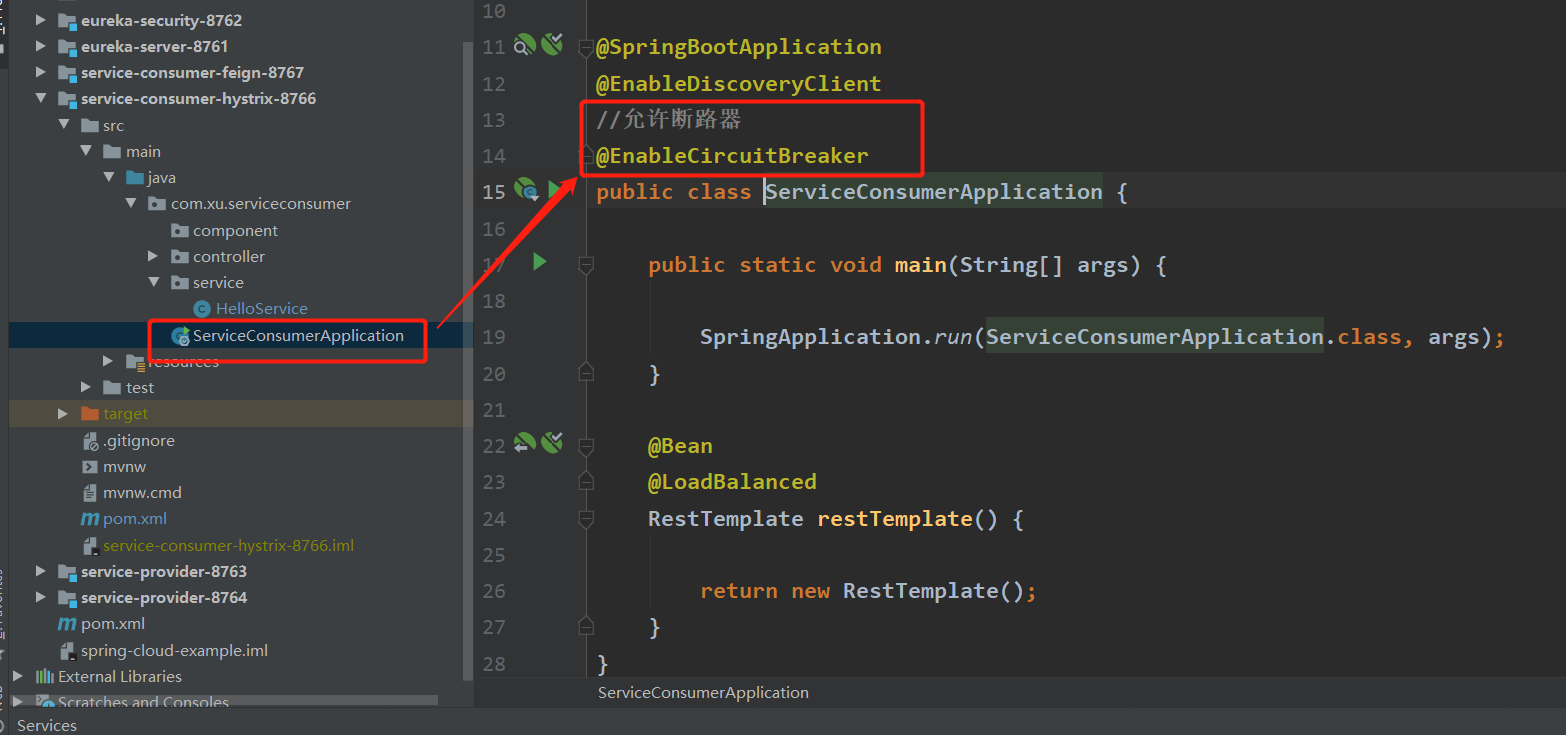The width and height of the screenshot is (1566, 735).
Task: Click the ServiceConsumerApplication run-class icon
Action: coord(180,335)
